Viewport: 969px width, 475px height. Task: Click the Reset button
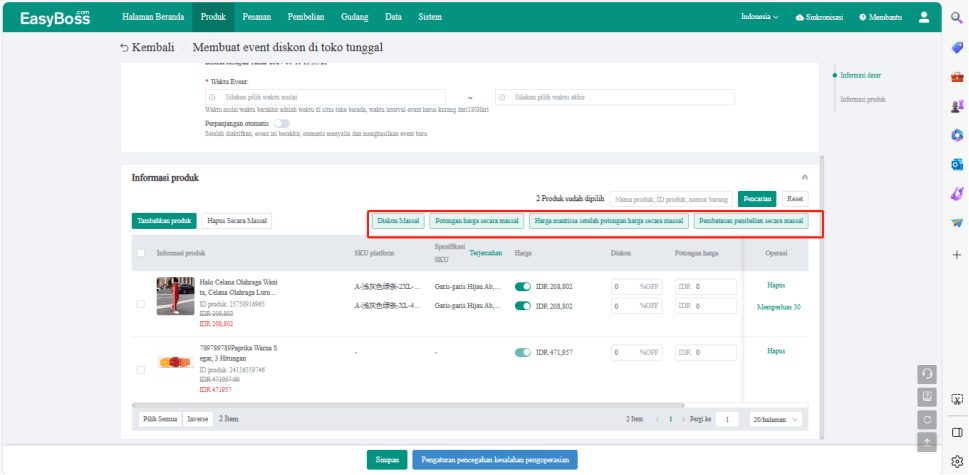pos(795,199)
